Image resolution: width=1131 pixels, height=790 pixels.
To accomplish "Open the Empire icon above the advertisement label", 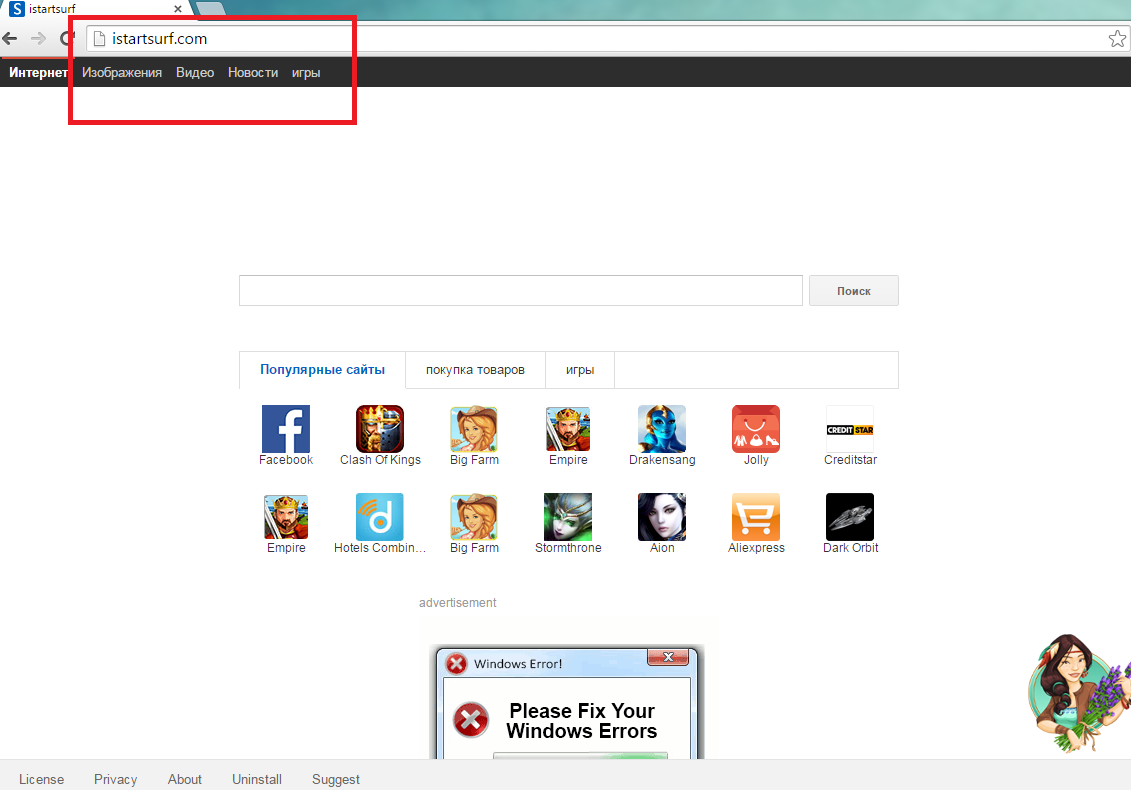I will click(x=286, y=517).
